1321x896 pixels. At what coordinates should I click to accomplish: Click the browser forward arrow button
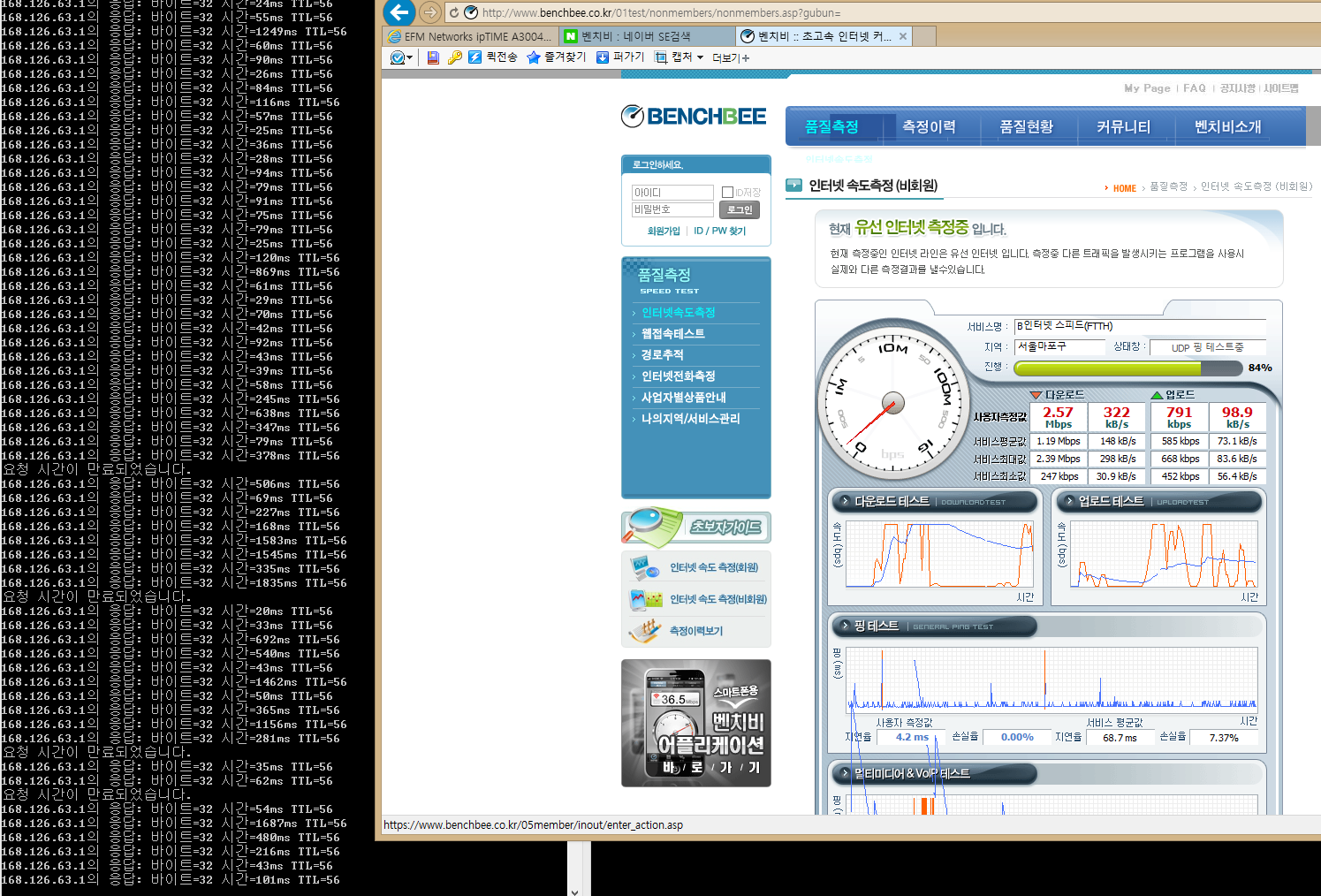(x=429, y=12)
